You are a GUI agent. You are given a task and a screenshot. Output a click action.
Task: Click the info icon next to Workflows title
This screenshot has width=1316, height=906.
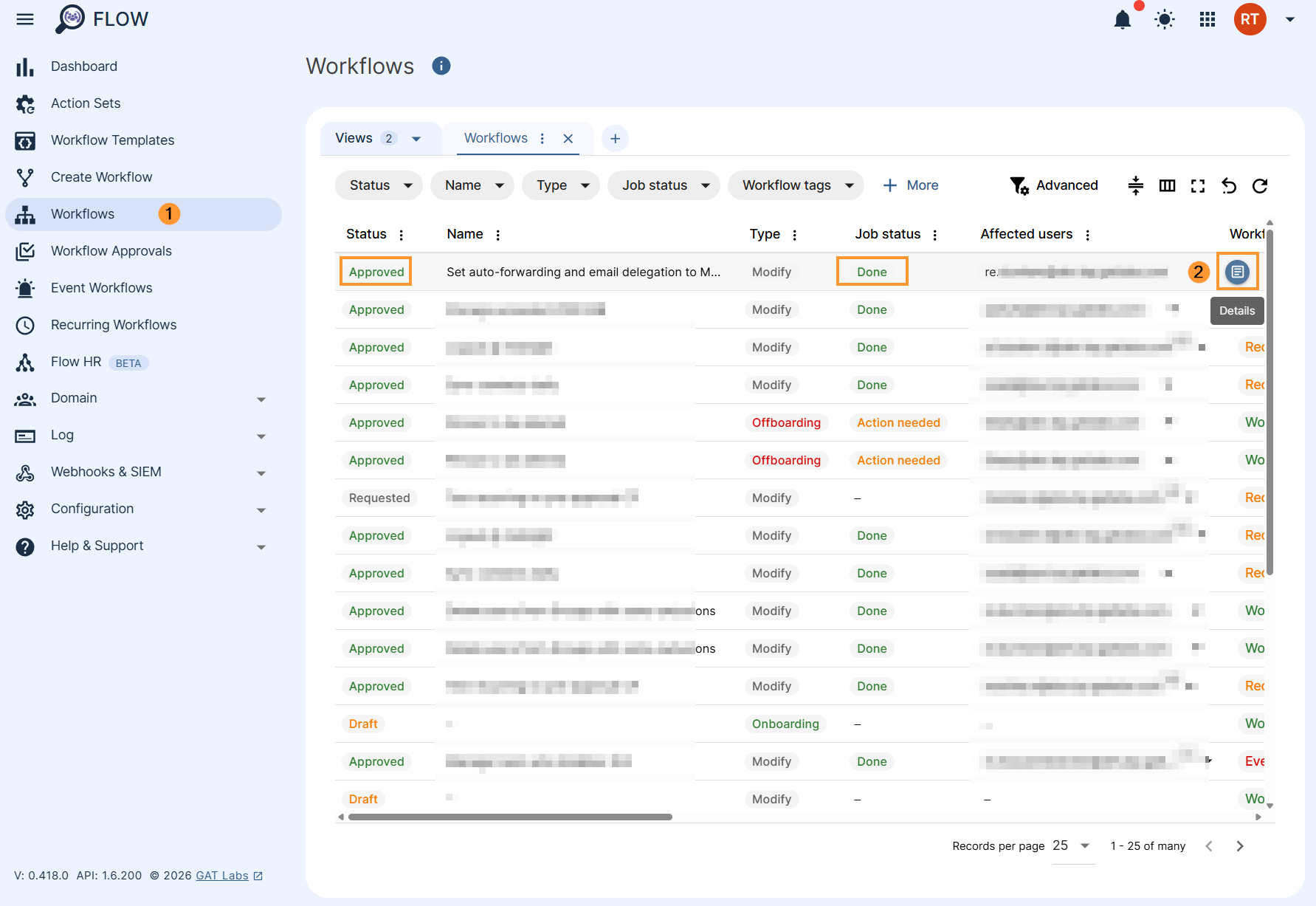(x=441, y=66)
